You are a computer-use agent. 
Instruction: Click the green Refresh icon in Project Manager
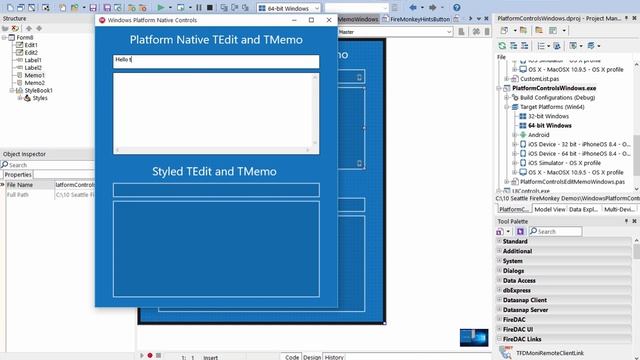point(502,46)
